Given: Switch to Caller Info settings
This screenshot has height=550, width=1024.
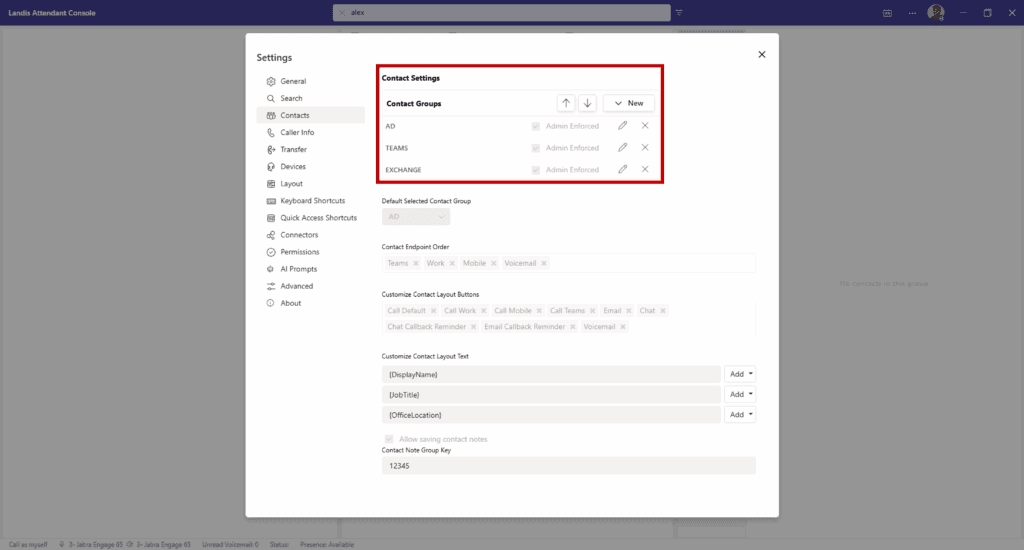Looking at the screenshot, I should tap(297, 132).
